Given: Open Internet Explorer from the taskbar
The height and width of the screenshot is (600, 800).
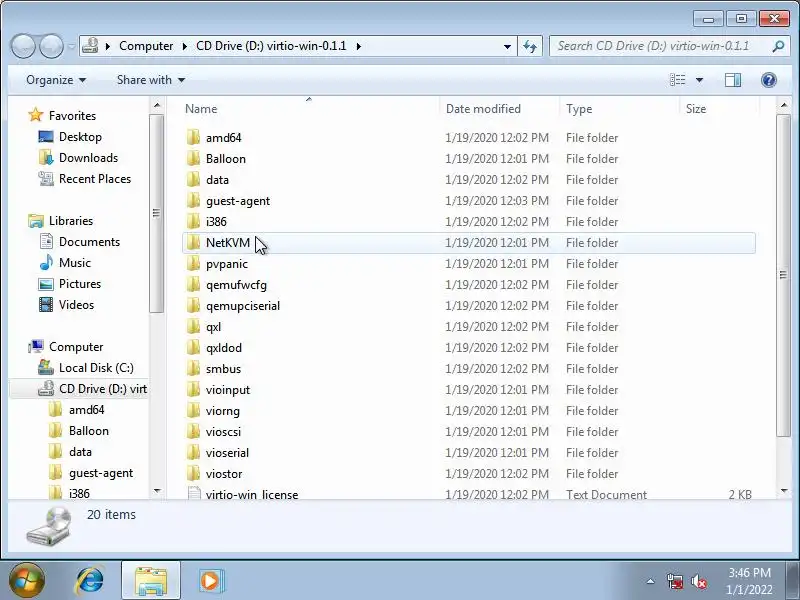Looking at the screenshot, I should click(x=89, y=581).
